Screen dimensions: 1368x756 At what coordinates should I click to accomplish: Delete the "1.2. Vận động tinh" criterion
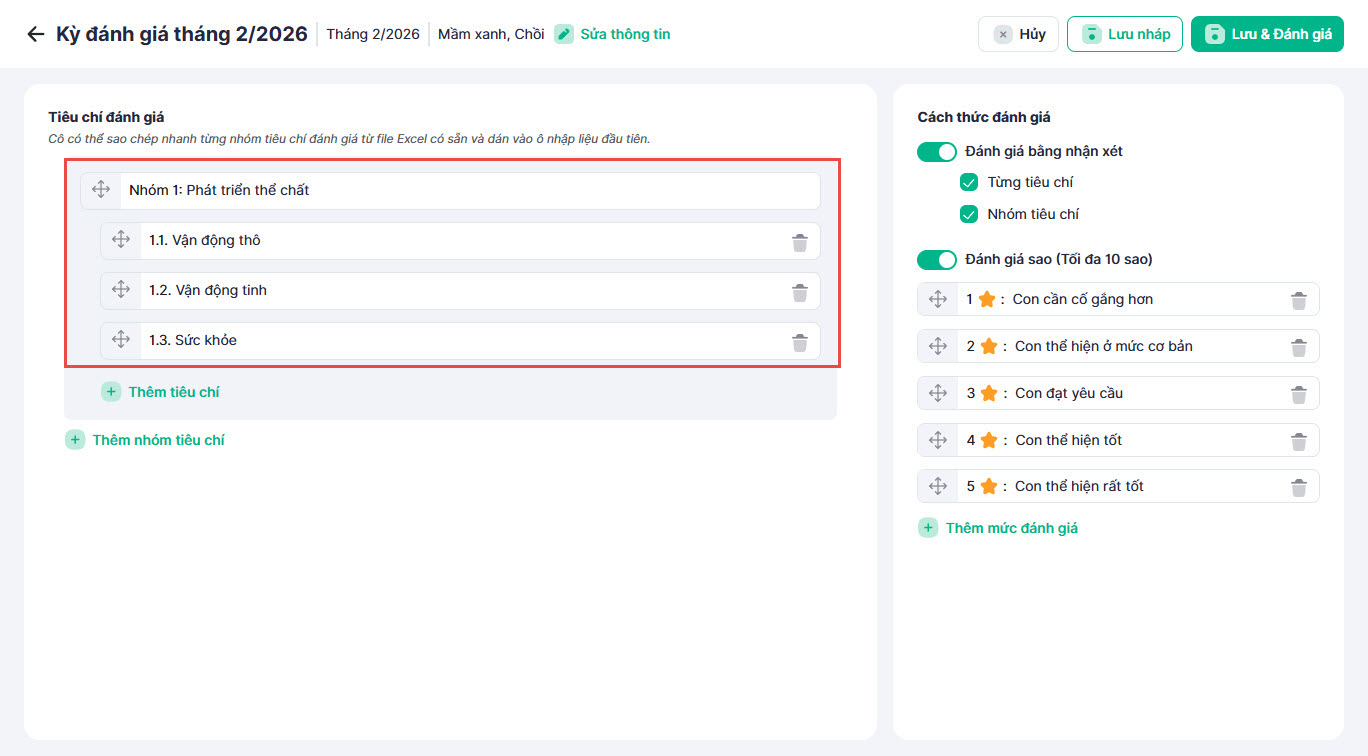pyautogui.click(x=800, y=292)
